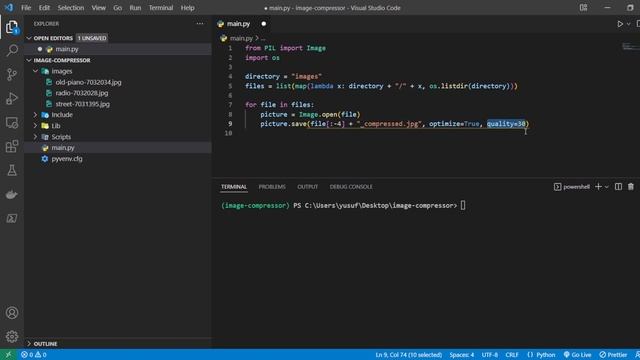Open the Selection menu
Screen dimensions: 640x360
coord(71,8)
